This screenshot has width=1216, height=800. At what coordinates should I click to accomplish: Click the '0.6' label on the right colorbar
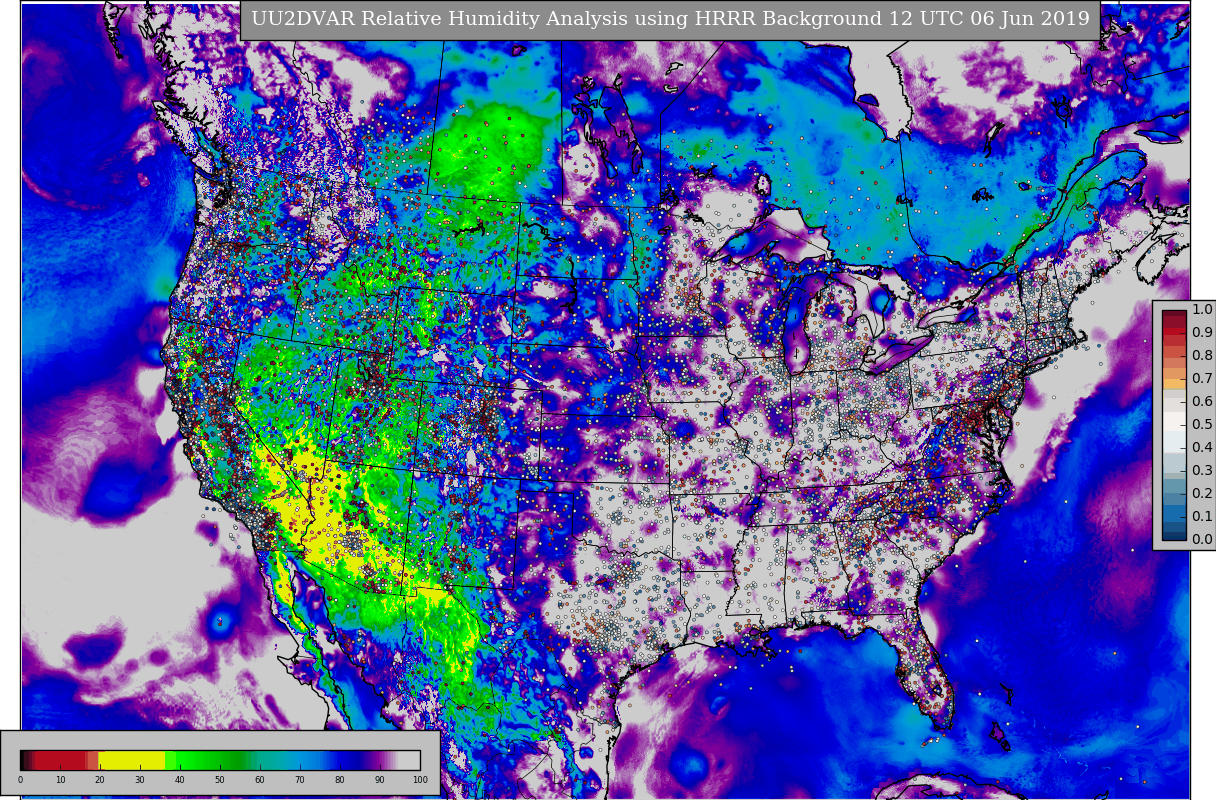point(1202,401)
